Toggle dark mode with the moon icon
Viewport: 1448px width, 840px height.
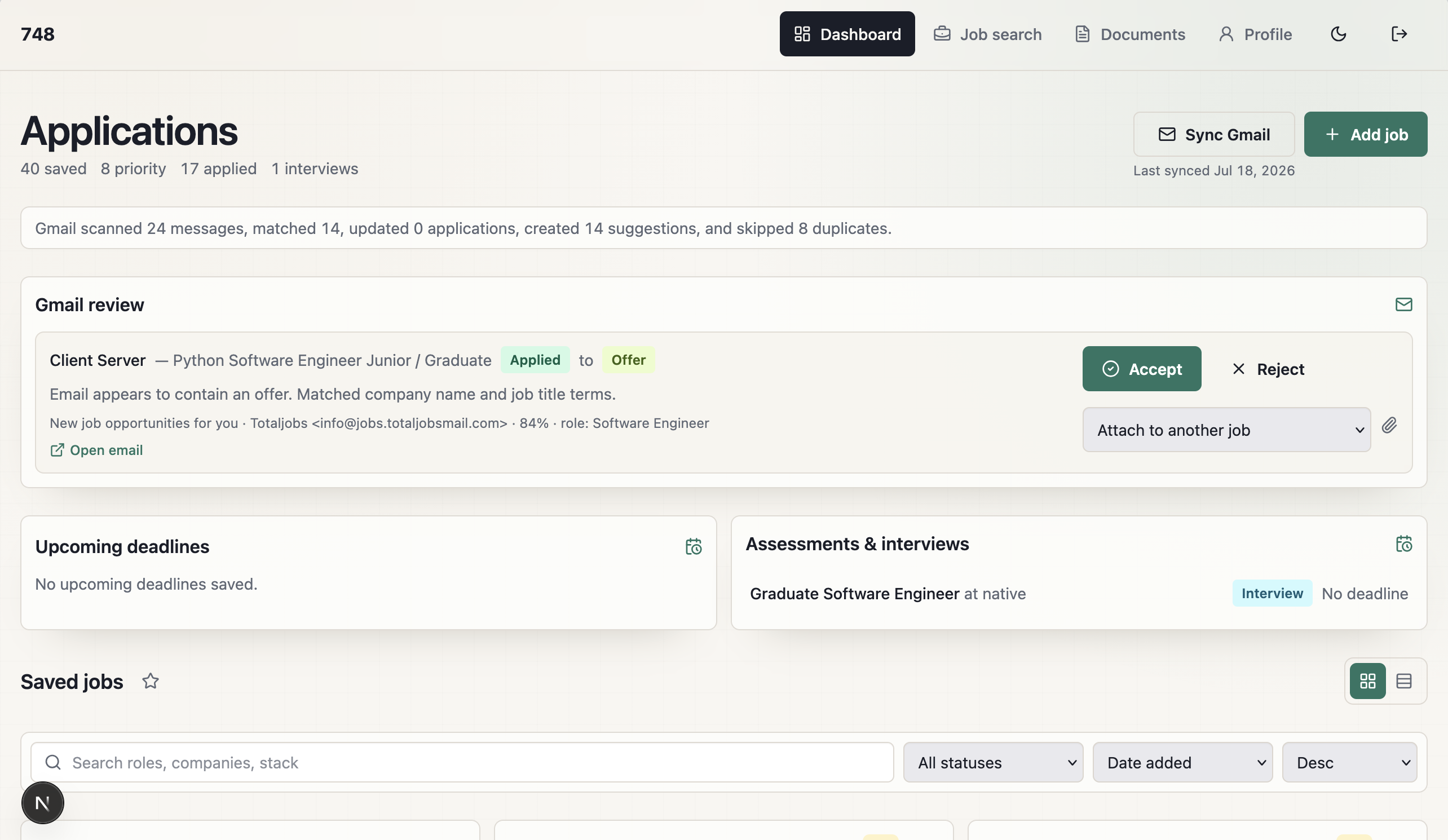point(1338,34)
